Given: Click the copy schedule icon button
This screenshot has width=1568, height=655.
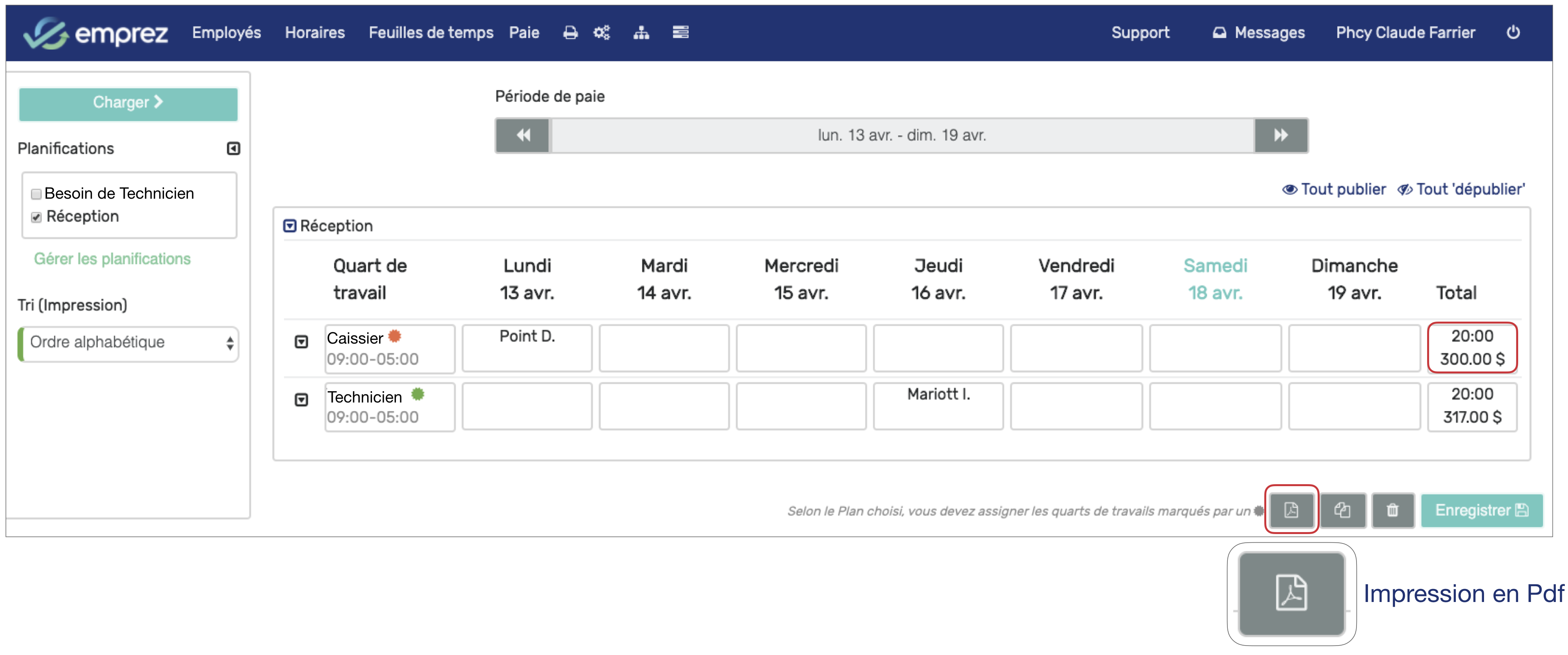Looking at the screenshot, I should point(1342,510).
